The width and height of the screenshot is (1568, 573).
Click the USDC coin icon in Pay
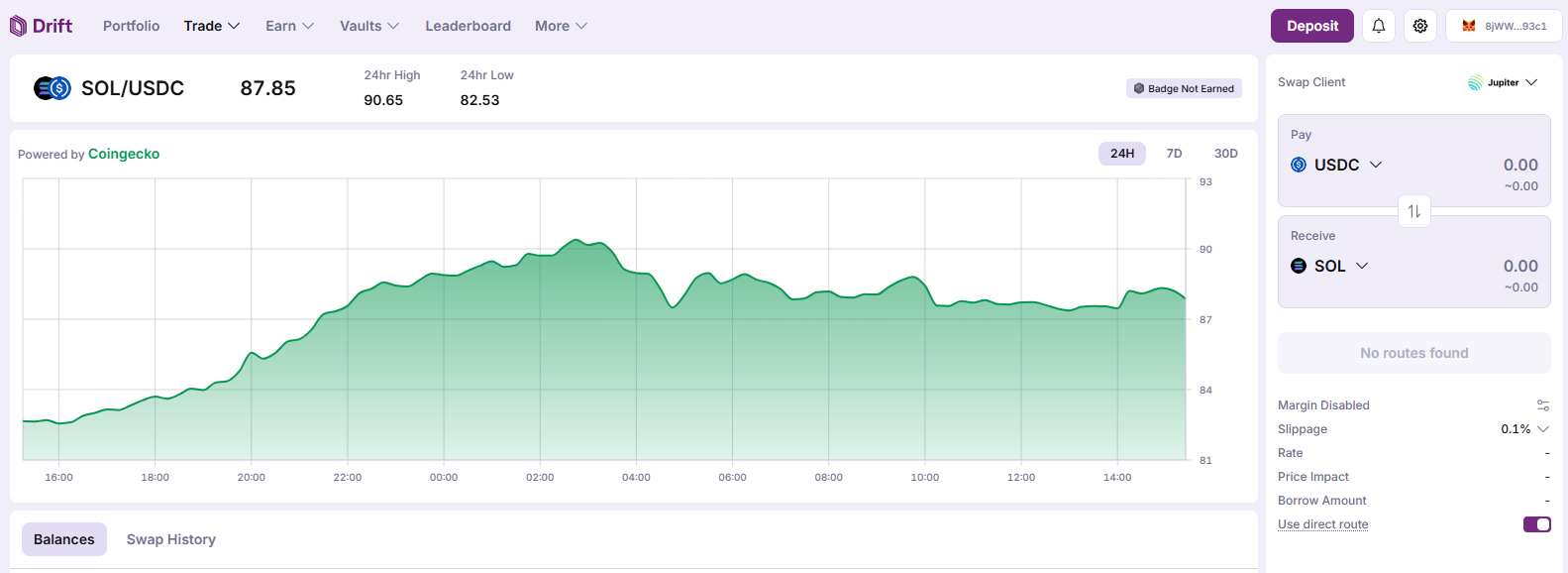tap(1299, 165)
